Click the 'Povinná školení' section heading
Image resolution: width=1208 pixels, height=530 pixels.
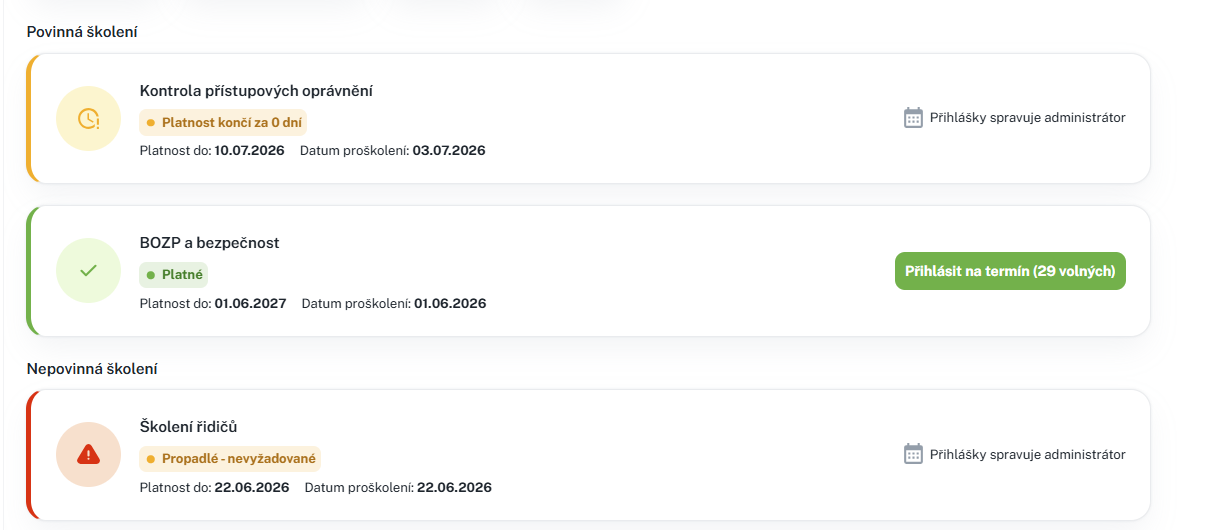point(82,32)
